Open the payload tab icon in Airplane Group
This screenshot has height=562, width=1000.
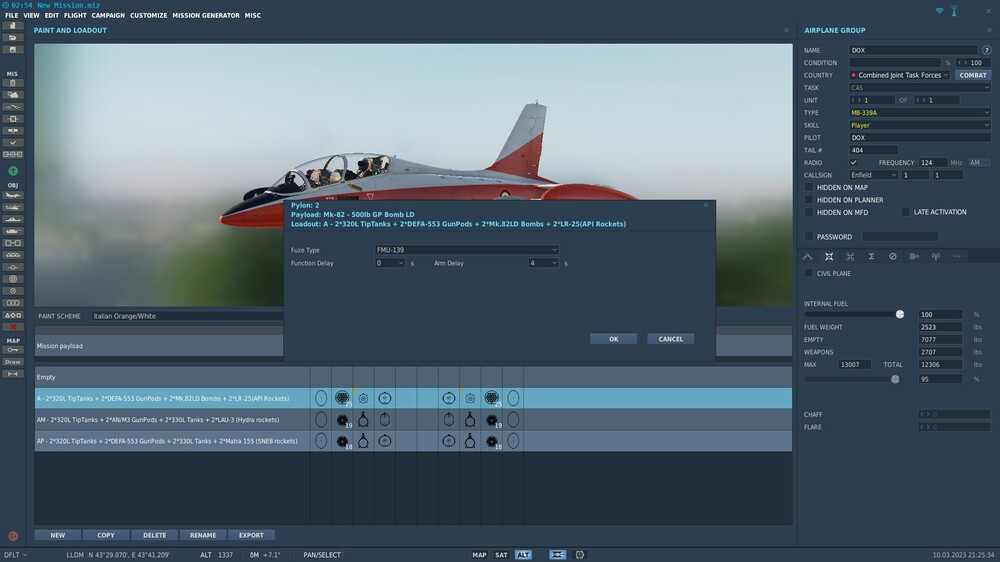coord(829,256)
